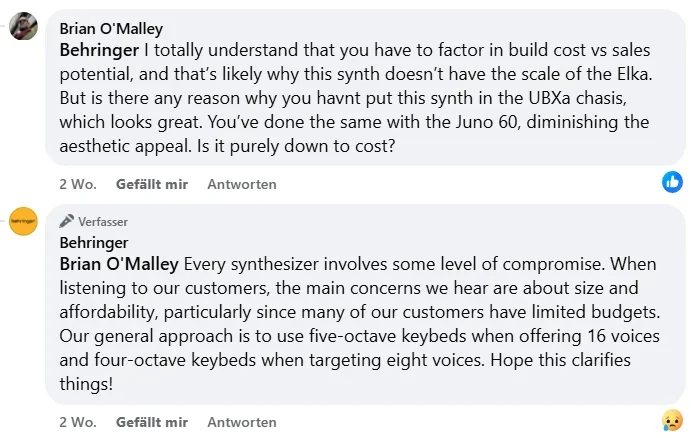Like Brian's comment with Gefällt mir
Viewport: 691px width, 438px height.
tap(151, 185)
